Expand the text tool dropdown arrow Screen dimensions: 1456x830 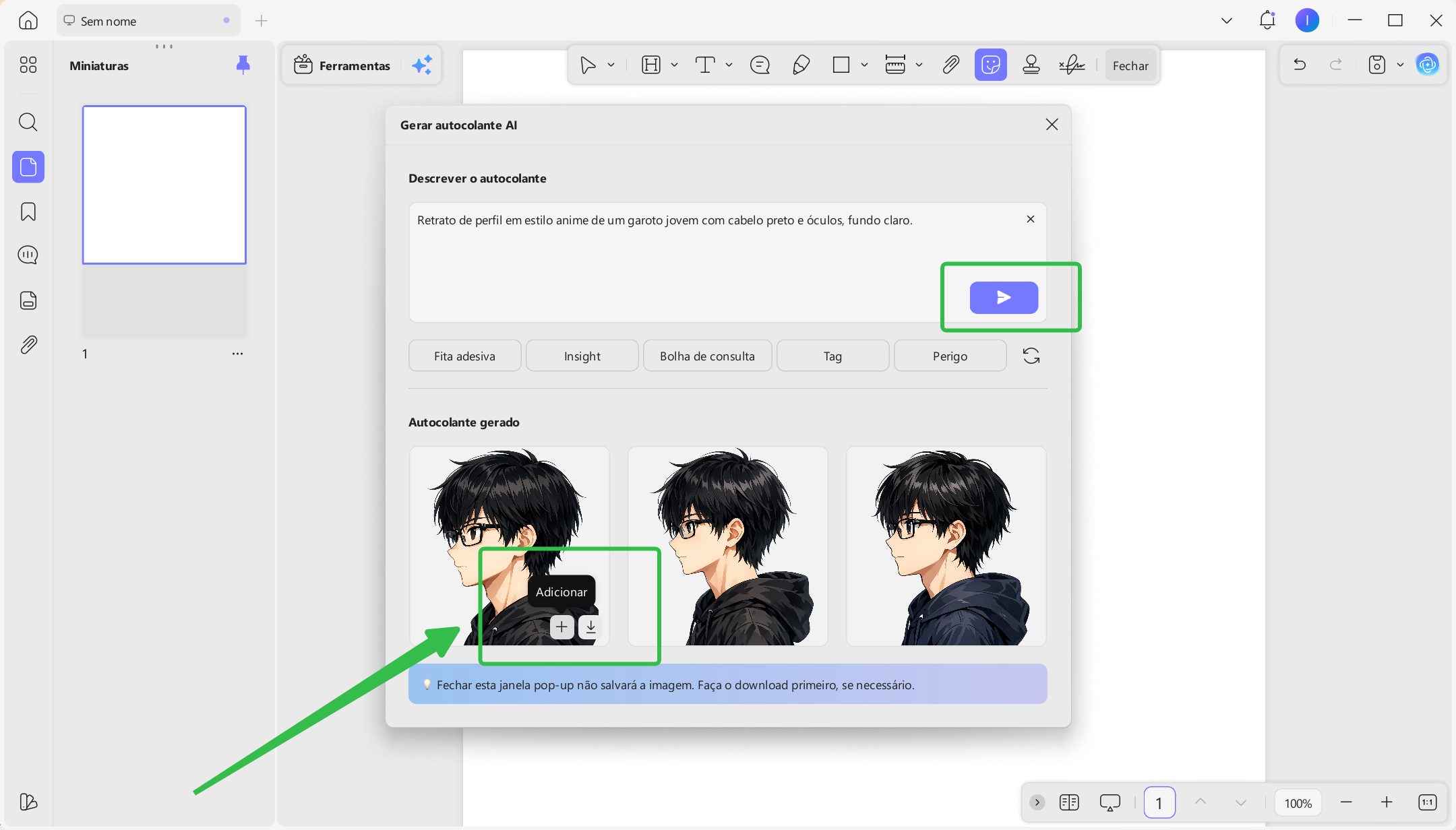[x=729, y=65]
